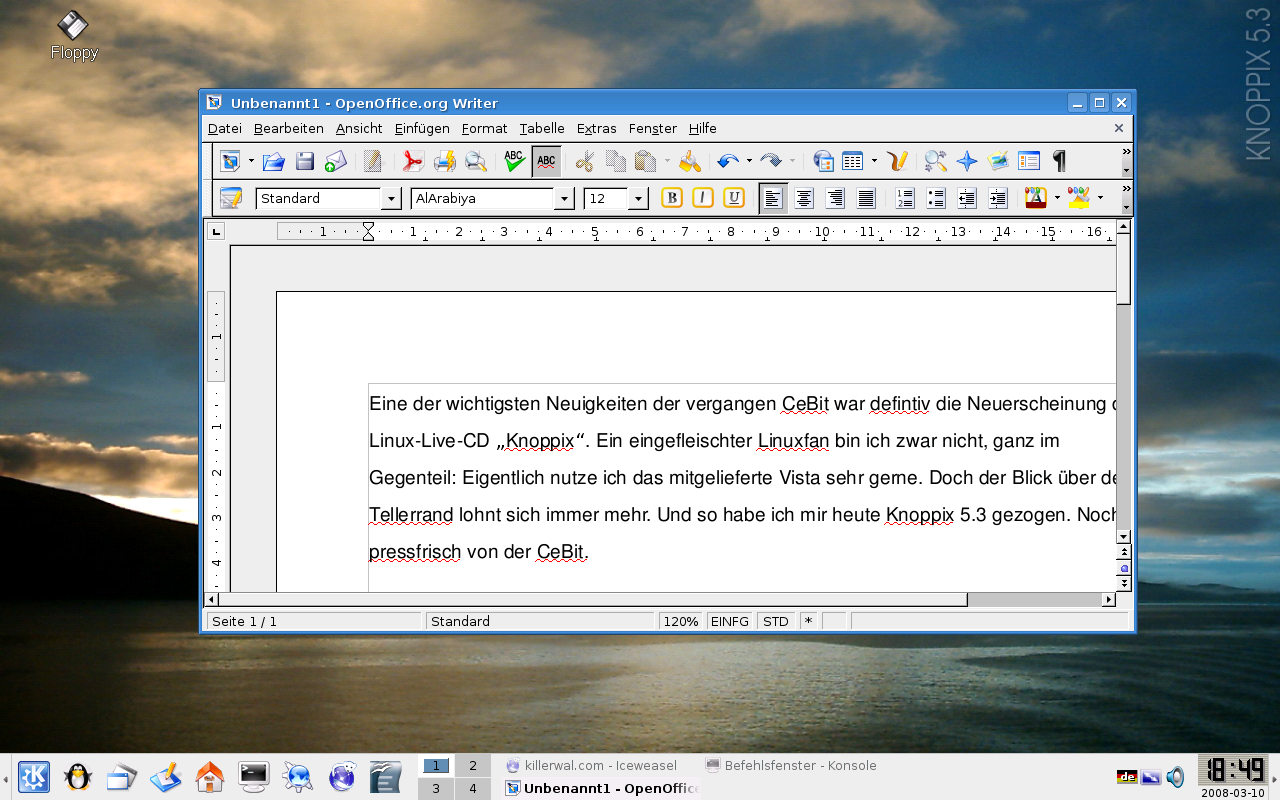
Task: Run the spelling and grammar check
Action: click(514, 161)
